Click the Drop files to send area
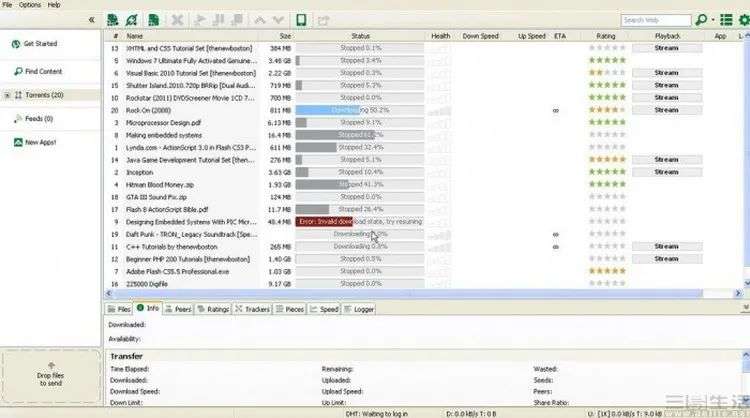The image size is (750, 418). pyautogui.click(x=51, y=375)
